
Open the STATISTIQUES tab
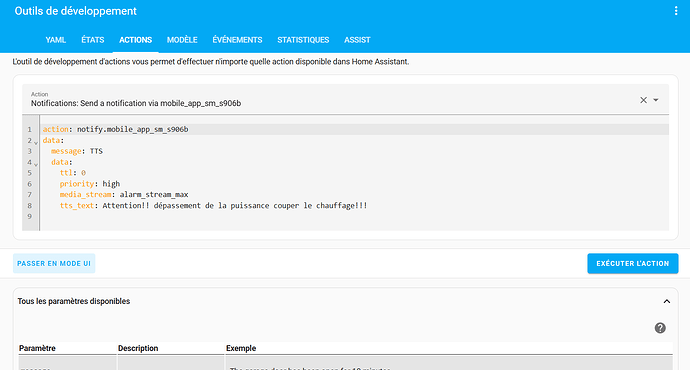pyautogui.click(x=303, y=40)
